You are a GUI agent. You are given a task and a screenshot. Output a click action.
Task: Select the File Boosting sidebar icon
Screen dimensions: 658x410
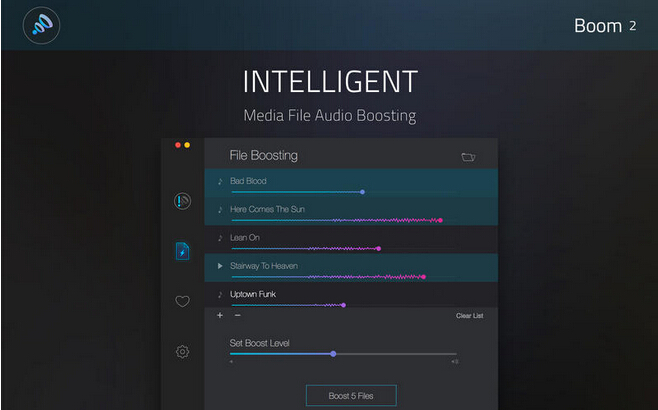(x=182, y=251)
